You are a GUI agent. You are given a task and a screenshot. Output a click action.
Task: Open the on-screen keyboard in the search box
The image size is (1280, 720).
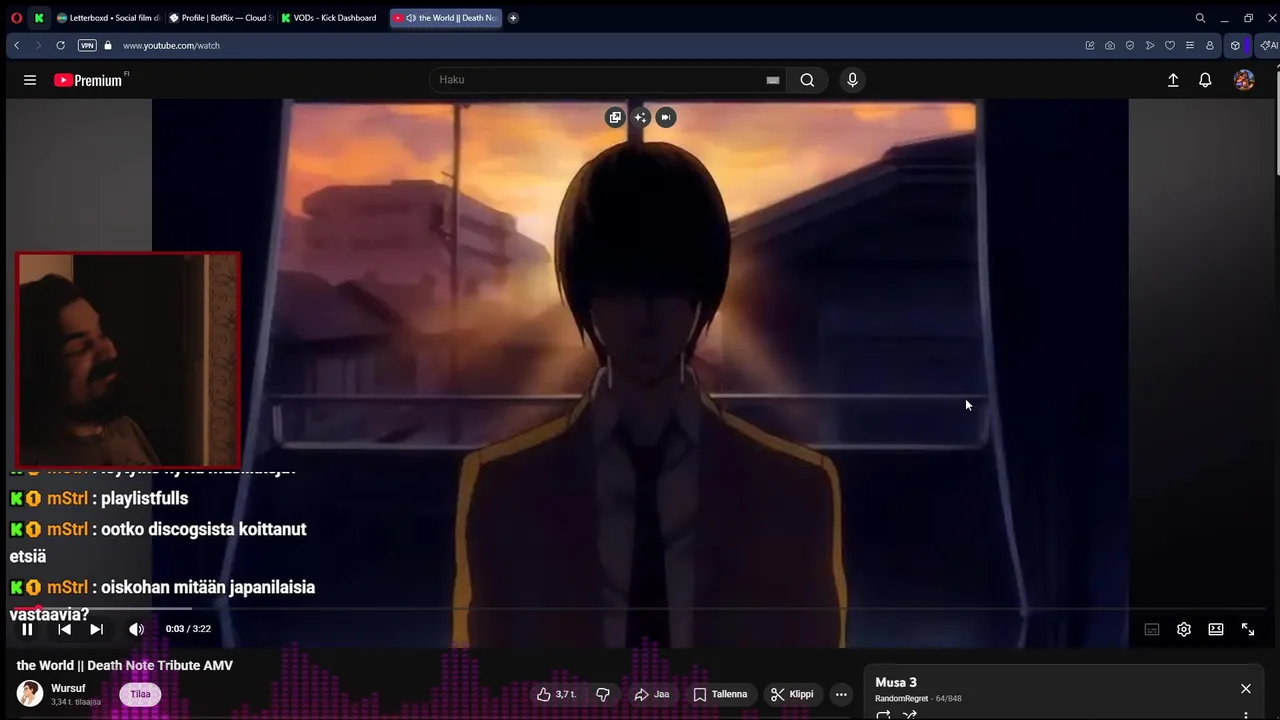[x=772, y=80]
